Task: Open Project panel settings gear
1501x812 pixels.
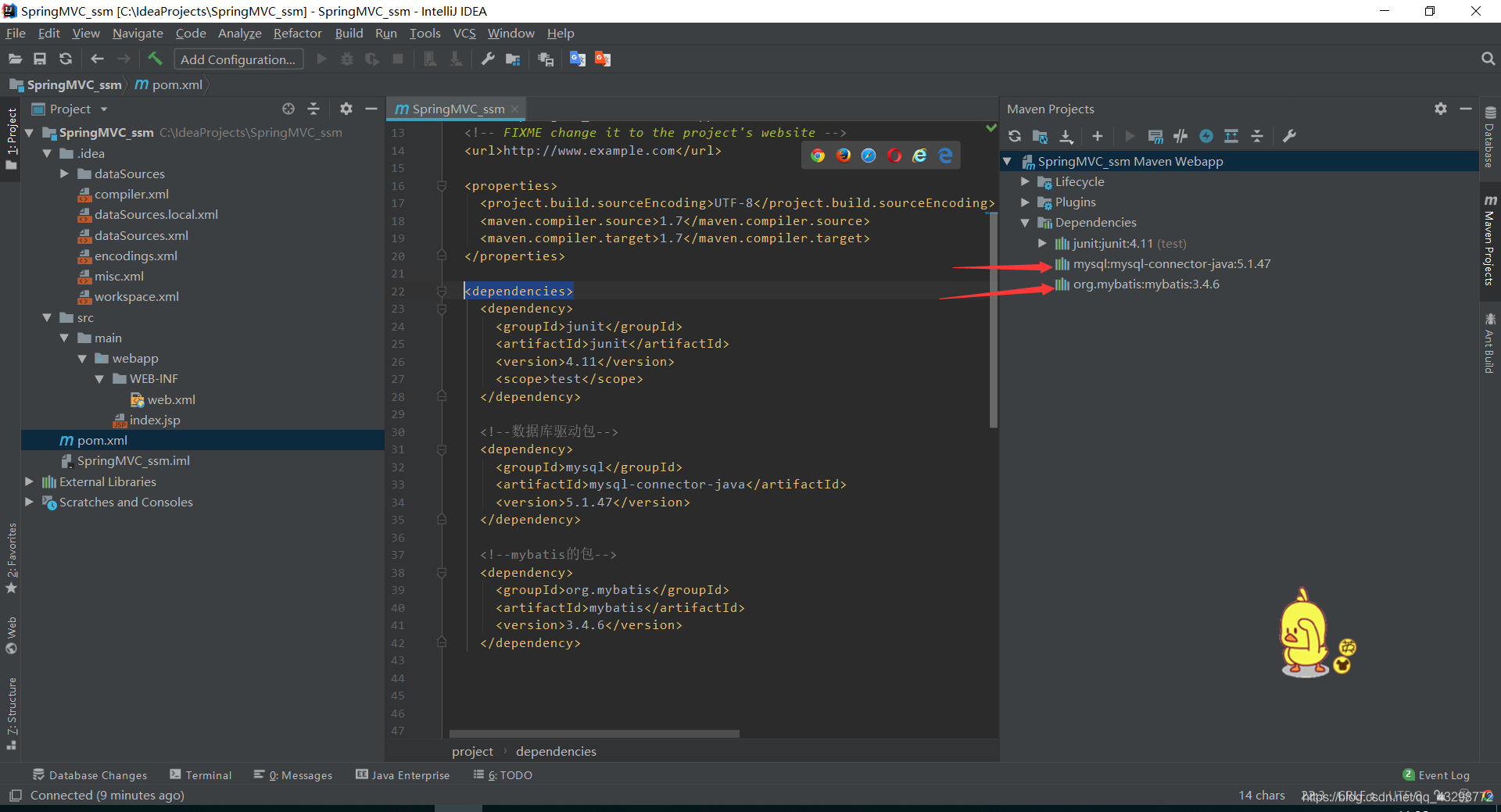Action: [x=346, y=109]
